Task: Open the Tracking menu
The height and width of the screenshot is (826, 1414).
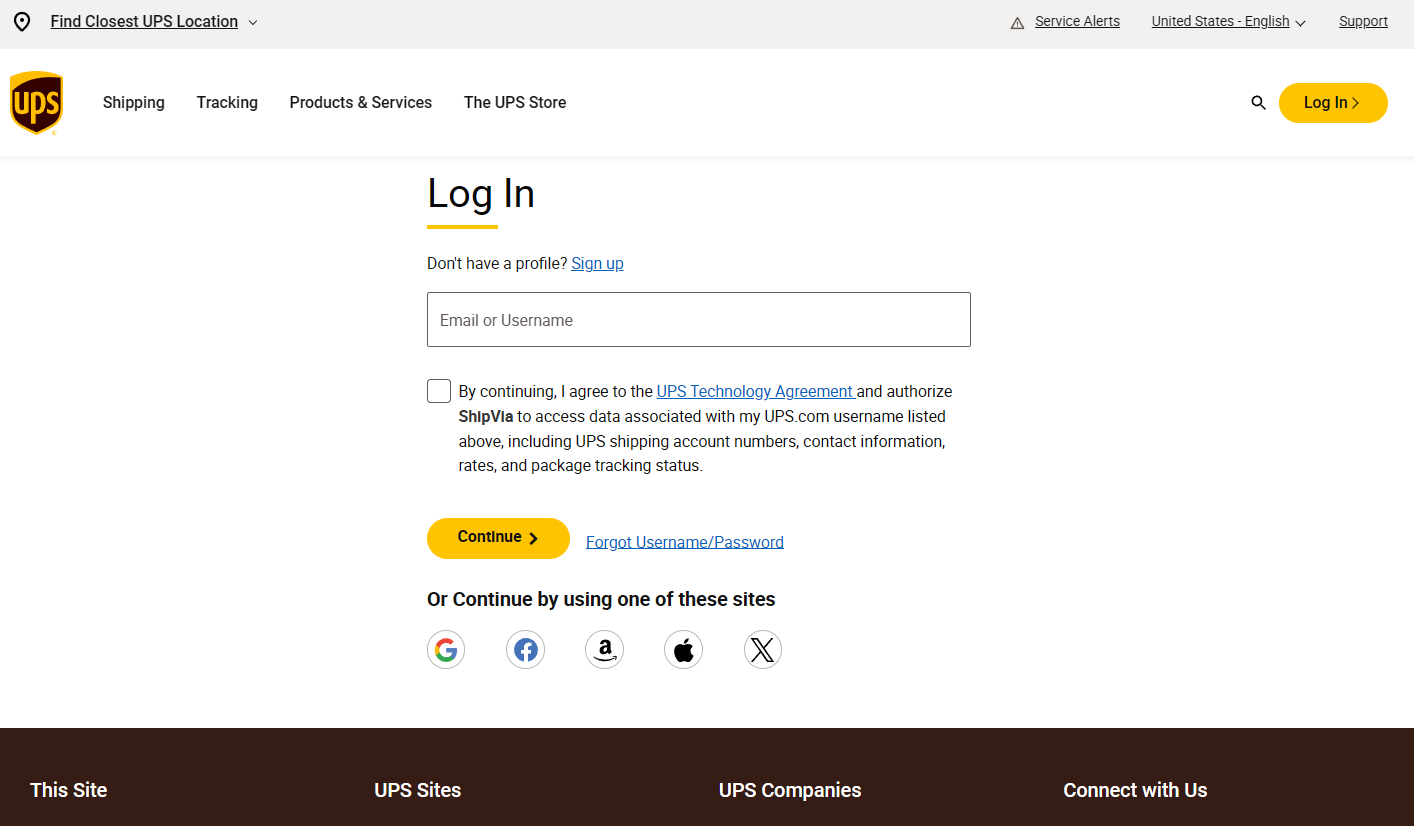Action: [227, 102]
